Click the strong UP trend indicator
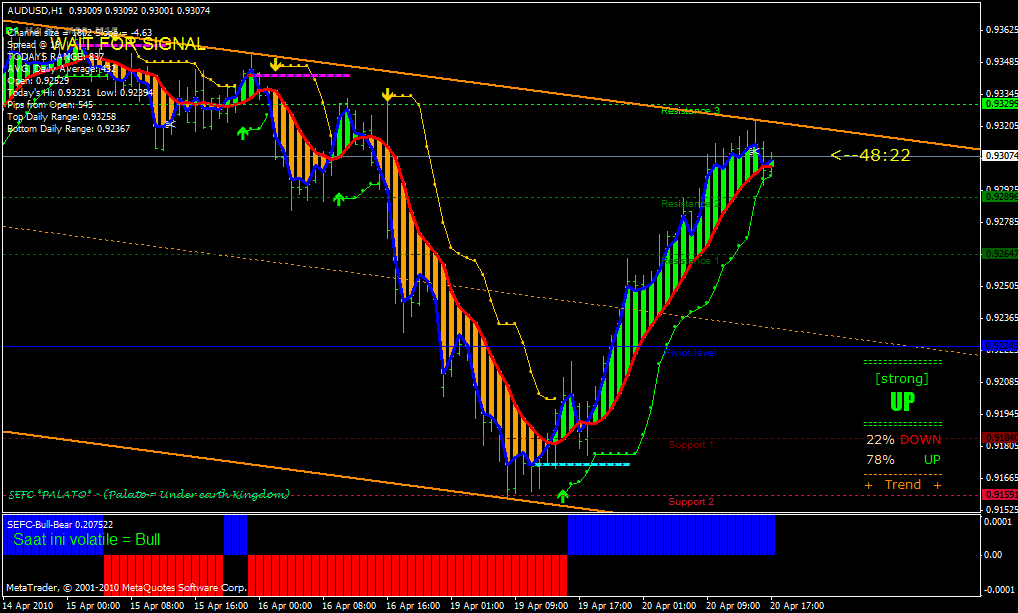The image size is (1018, 613). click(902, 393)
